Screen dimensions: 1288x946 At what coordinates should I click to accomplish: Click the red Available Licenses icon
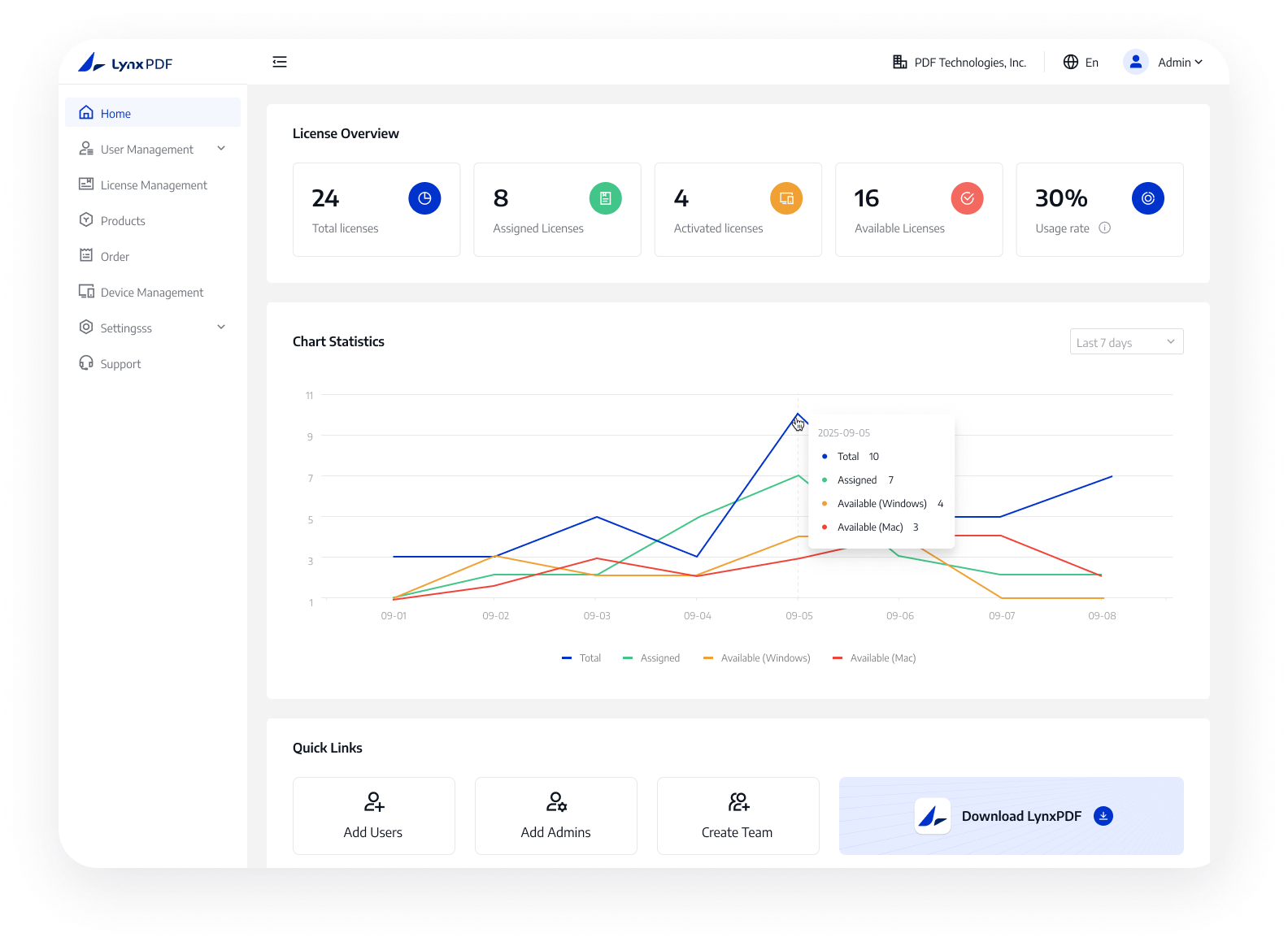pos(967,198)
